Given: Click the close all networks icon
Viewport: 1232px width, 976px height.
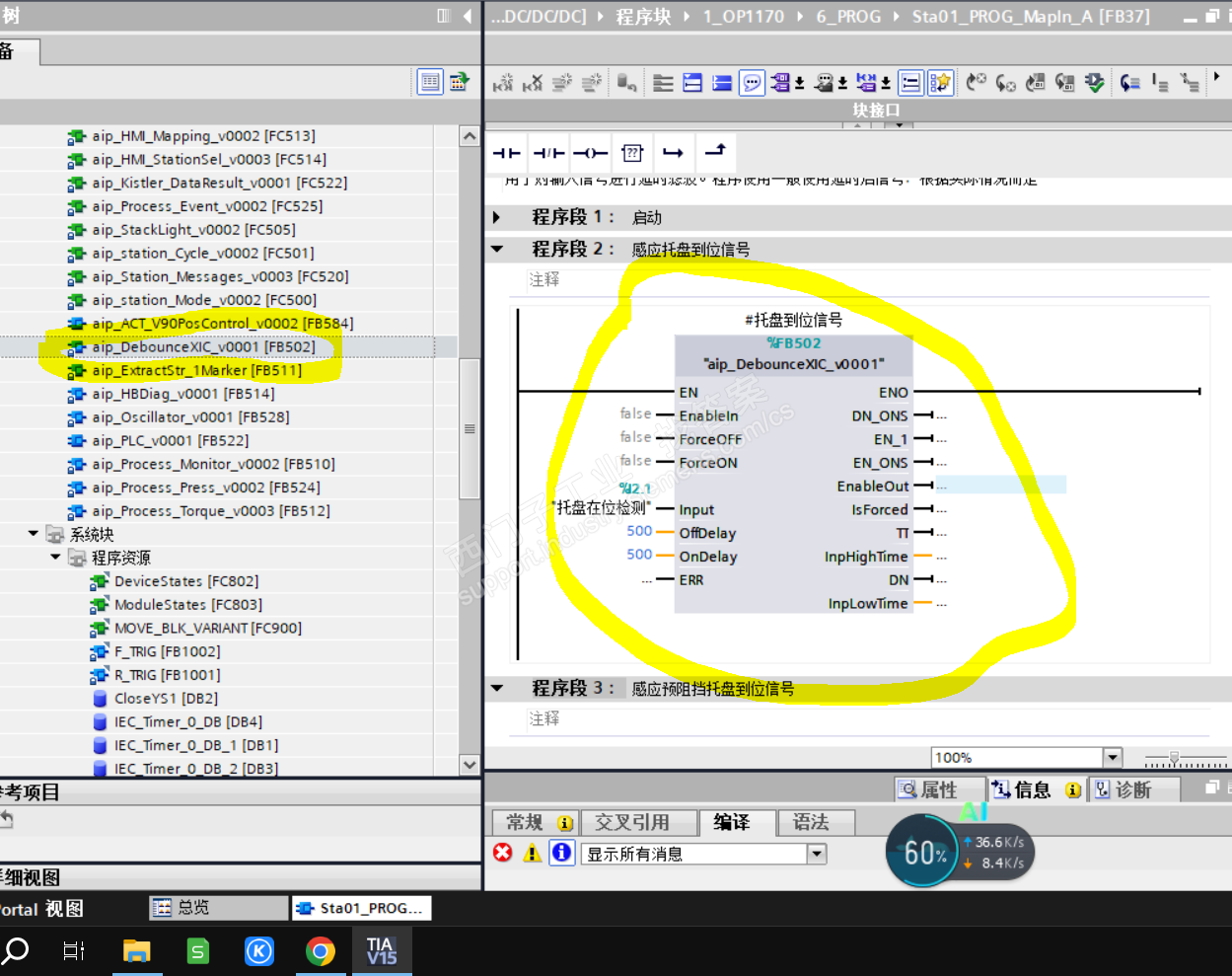Looking at the screenshot, I should tap(722, 83).
